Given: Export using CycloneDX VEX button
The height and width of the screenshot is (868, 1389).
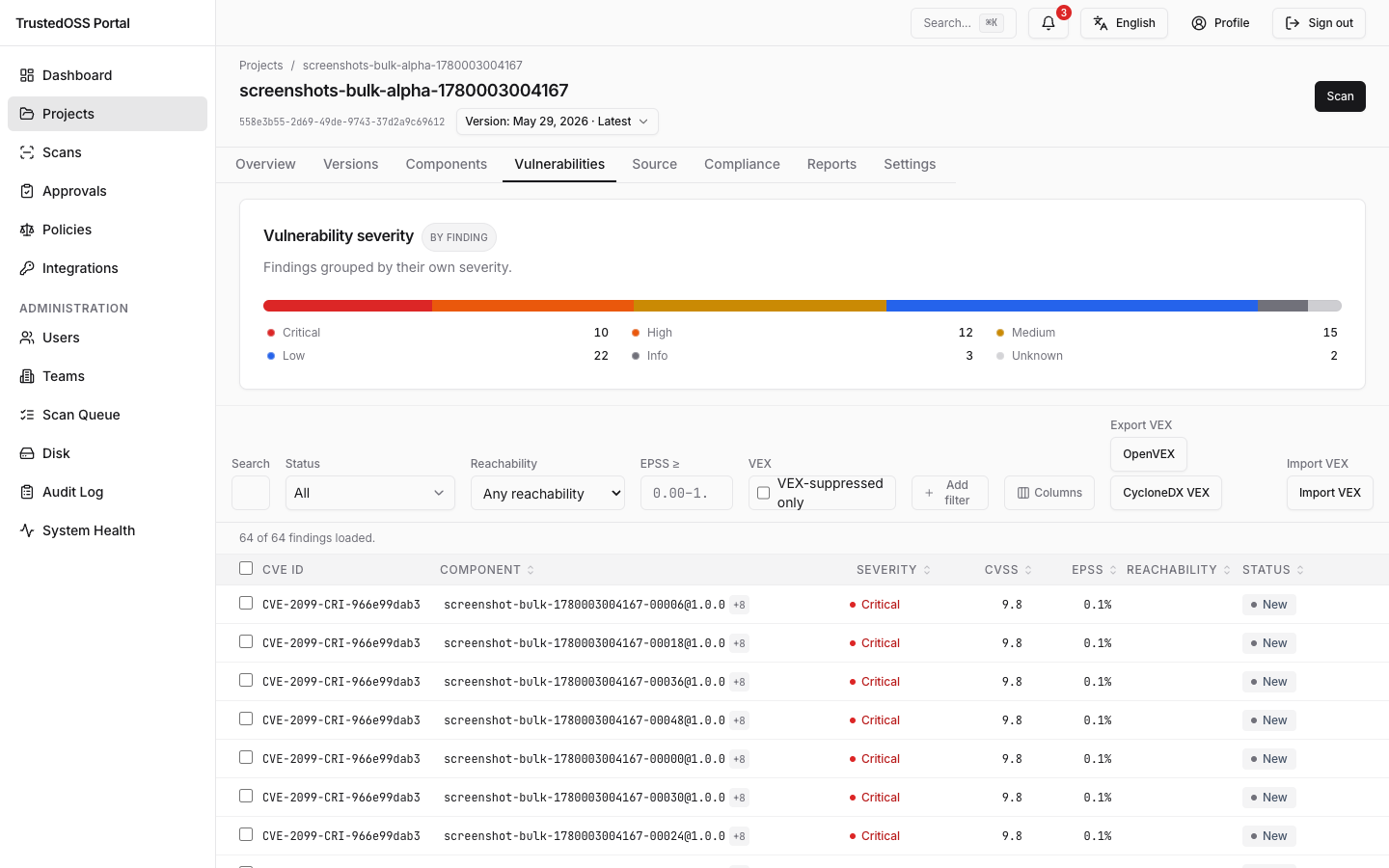Looking at the screenshot, I should pos(1166,493).
